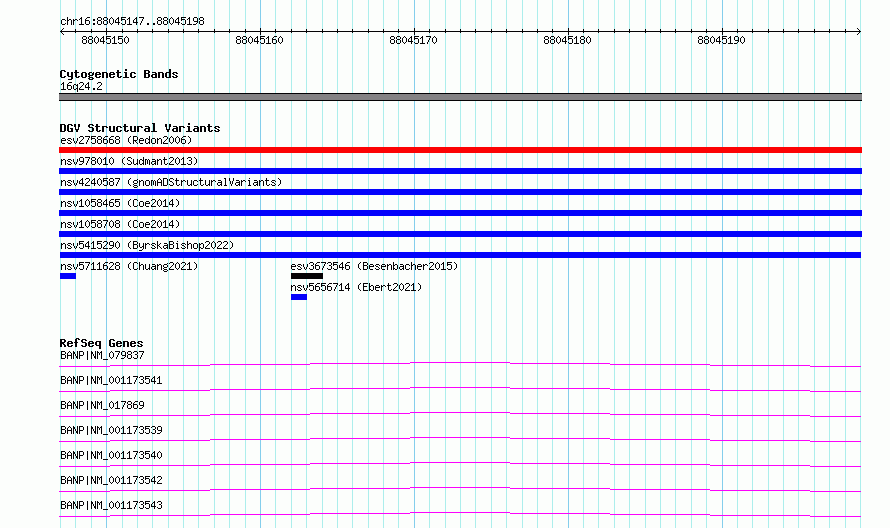The width and height of the screenshot is (890, 528).
Task: Select variant label nsv5711628 (Chuang2021)
Action: (129, 266)
